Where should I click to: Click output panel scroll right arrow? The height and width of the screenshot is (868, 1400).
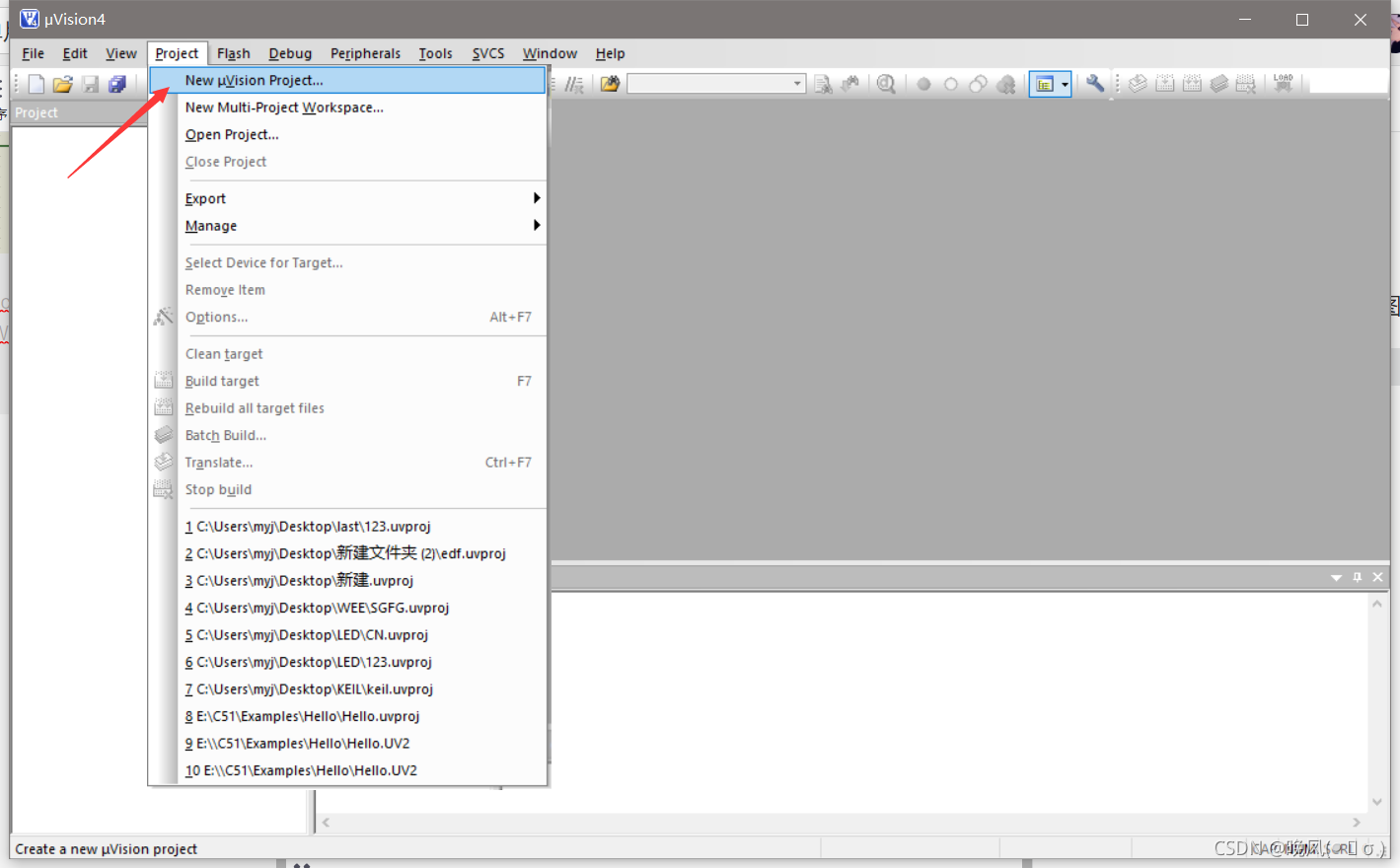[1357, 823]
